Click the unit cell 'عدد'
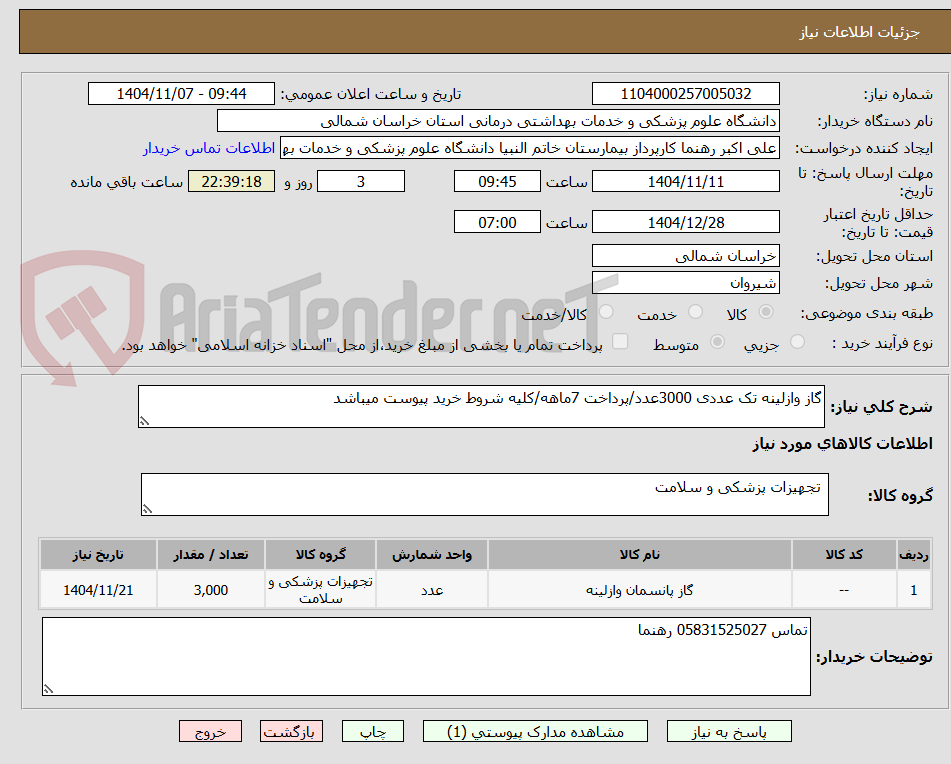951x764 pixels. click(x=432, y=590)
